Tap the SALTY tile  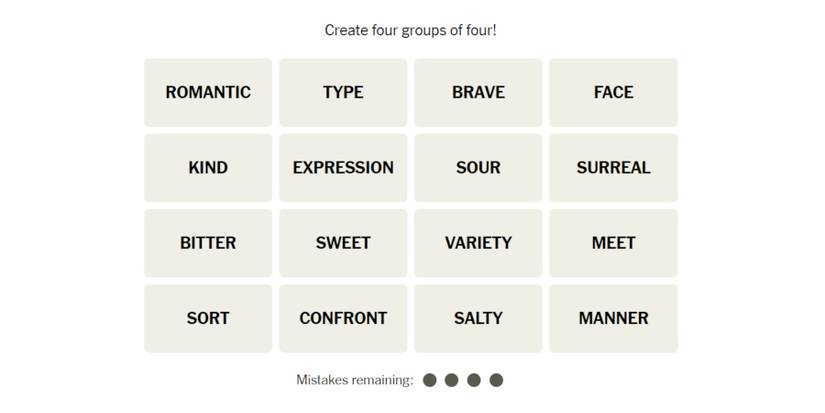(478, 318)
